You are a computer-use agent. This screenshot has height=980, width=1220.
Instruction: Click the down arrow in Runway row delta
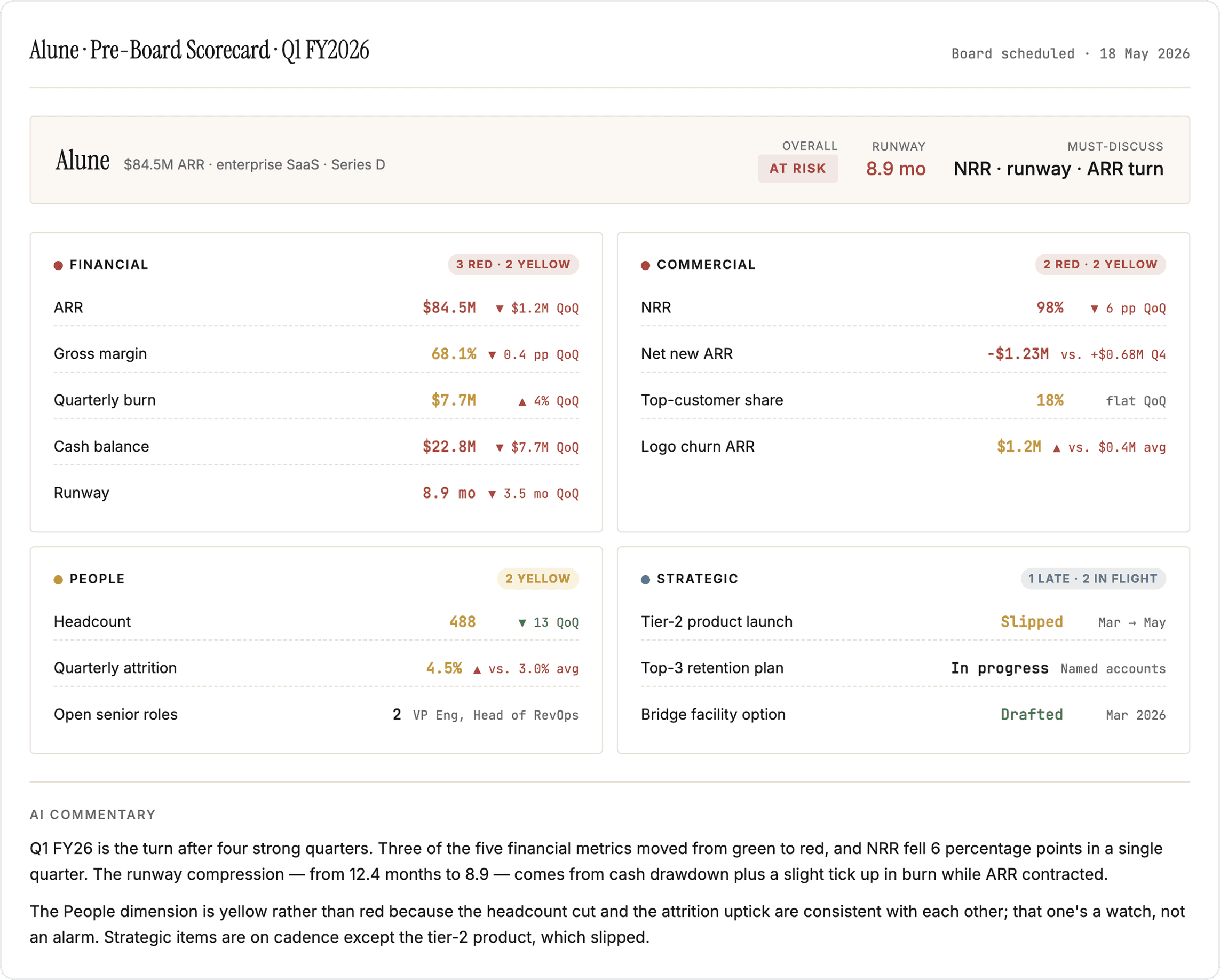(x=492, y=494)
